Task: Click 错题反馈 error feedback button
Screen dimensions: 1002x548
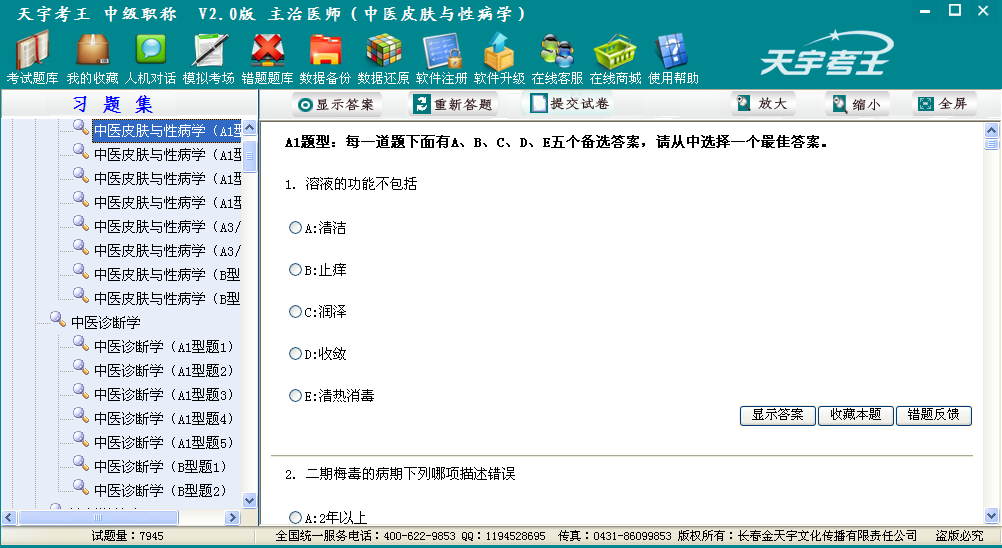Action: click(934, 415)
